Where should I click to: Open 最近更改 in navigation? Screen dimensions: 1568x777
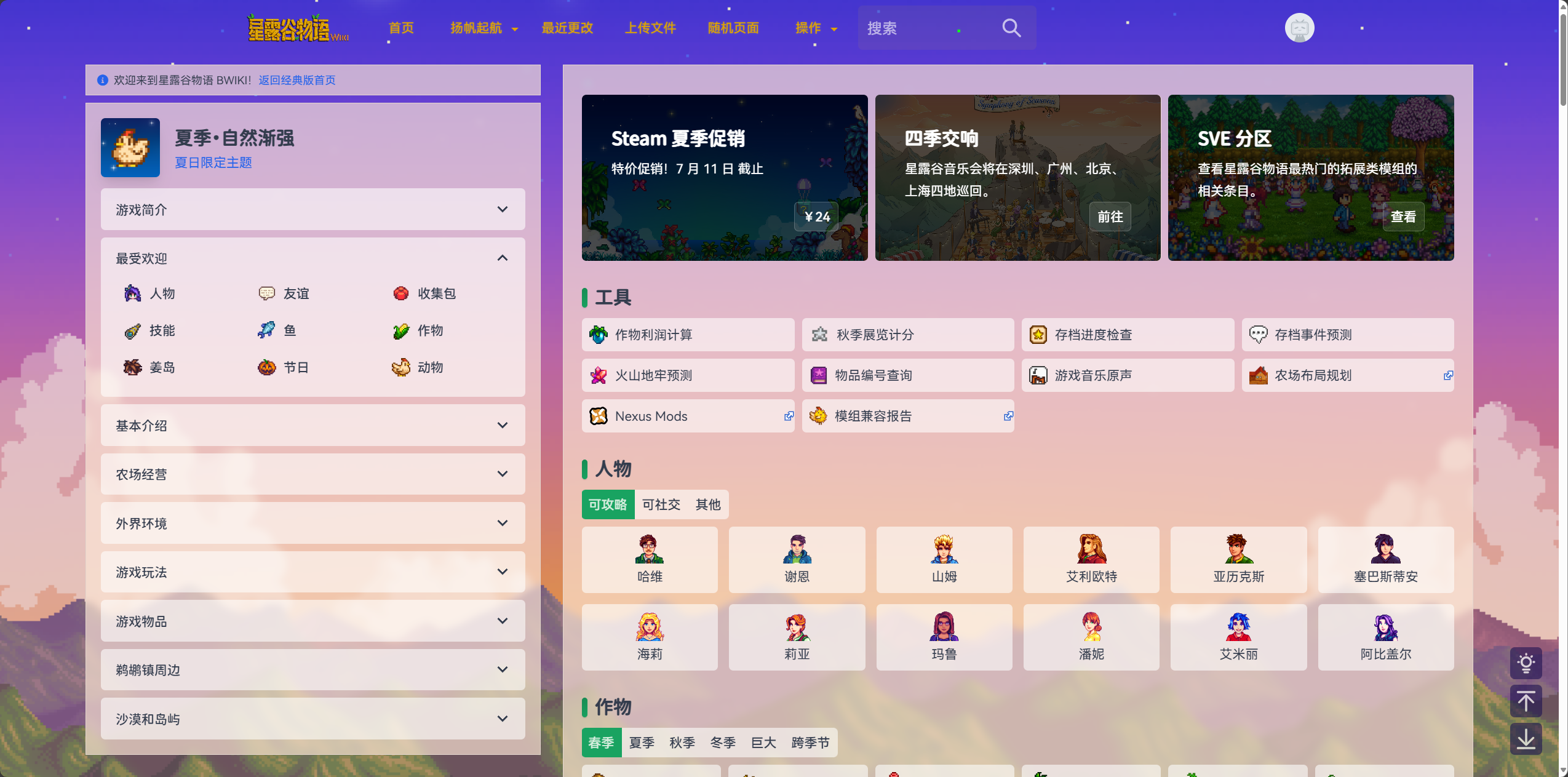(x=567, y=28)
